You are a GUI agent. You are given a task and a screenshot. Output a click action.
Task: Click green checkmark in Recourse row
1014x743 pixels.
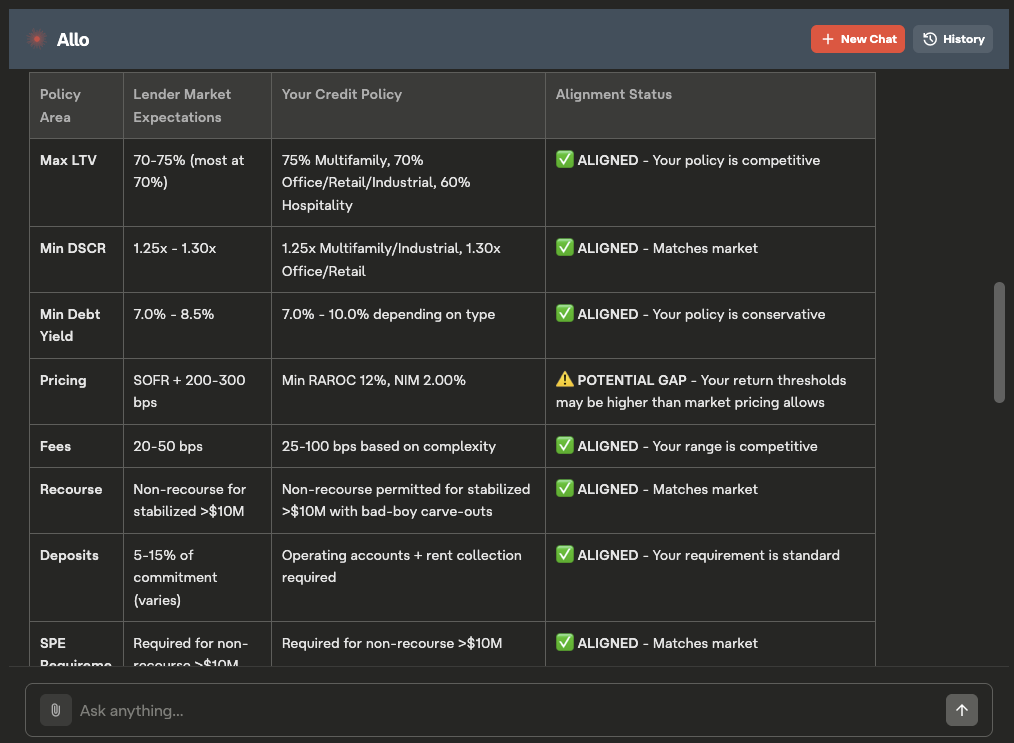(x=565, y=489)
